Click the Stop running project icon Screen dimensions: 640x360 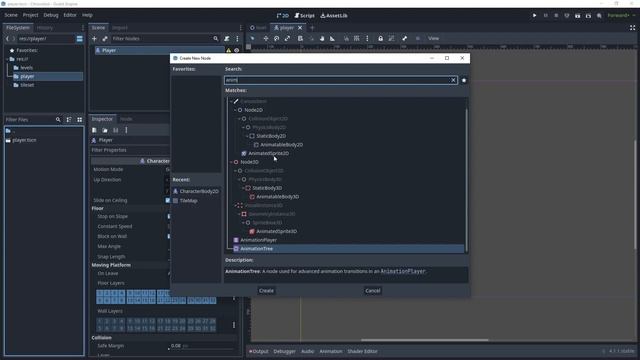[556, 16]
